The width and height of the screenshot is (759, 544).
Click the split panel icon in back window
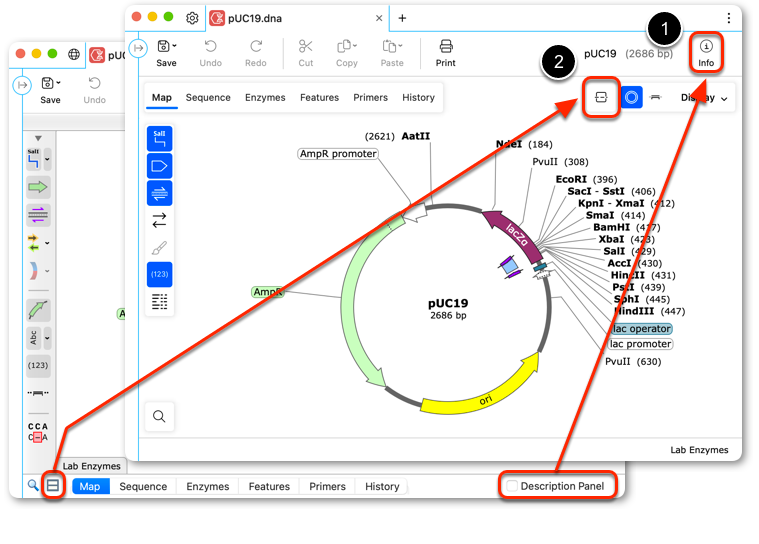click(x=53, y=485)
